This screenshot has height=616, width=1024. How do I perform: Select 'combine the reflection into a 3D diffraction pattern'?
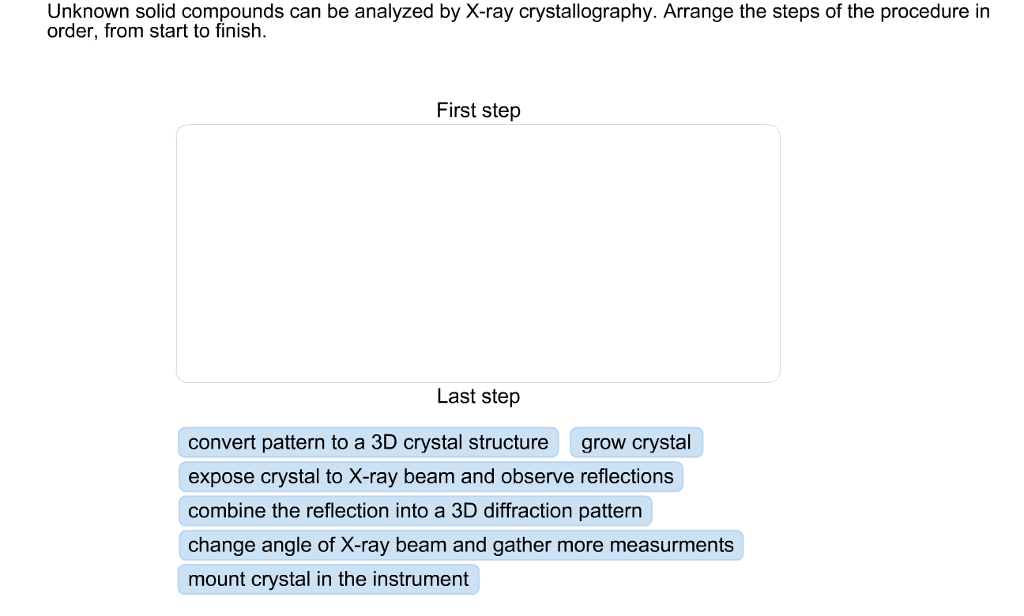point(414,511)
